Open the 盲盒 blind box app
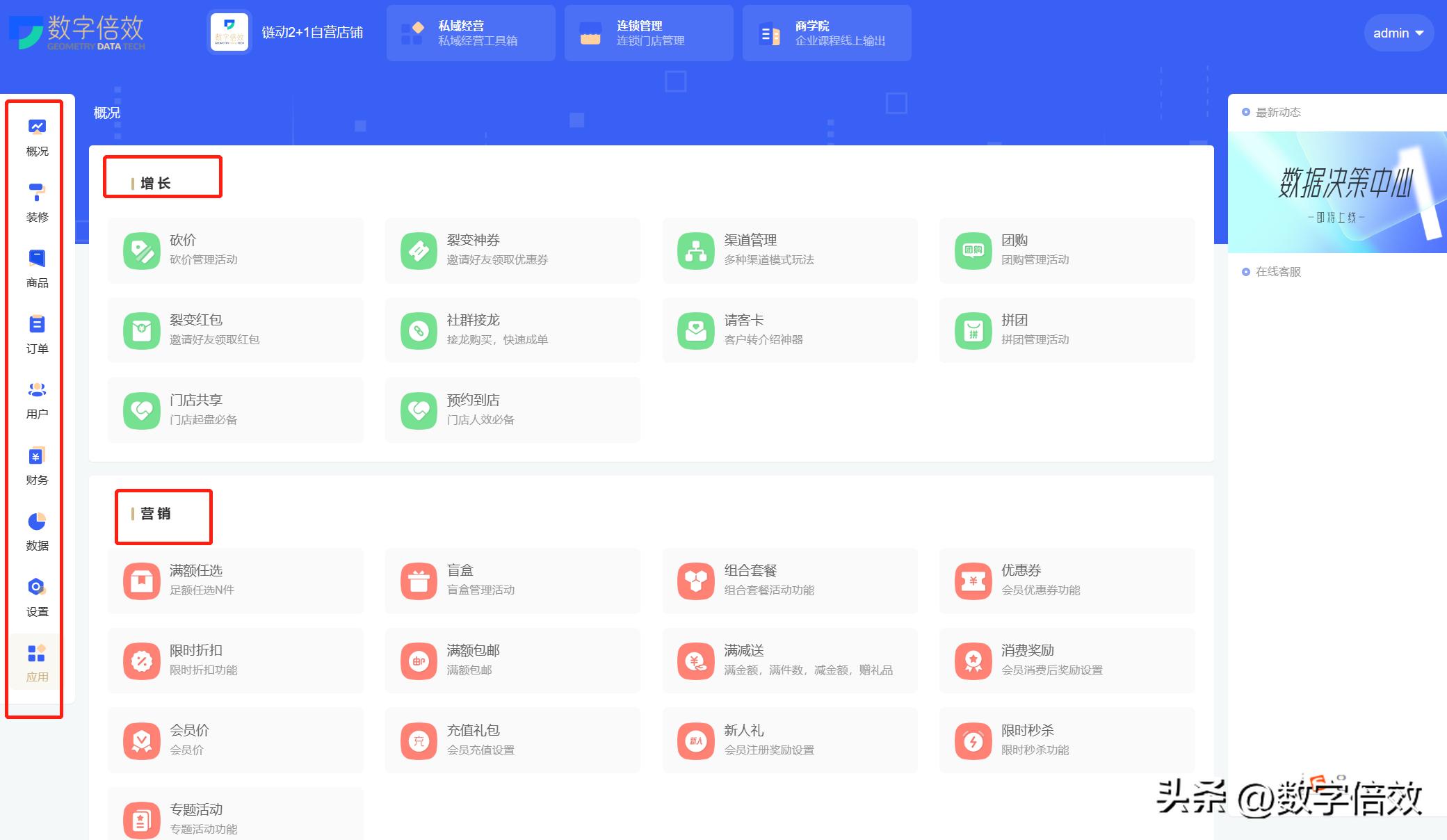Viewport: 1447px width, 840px height. [x=512, y=581]
